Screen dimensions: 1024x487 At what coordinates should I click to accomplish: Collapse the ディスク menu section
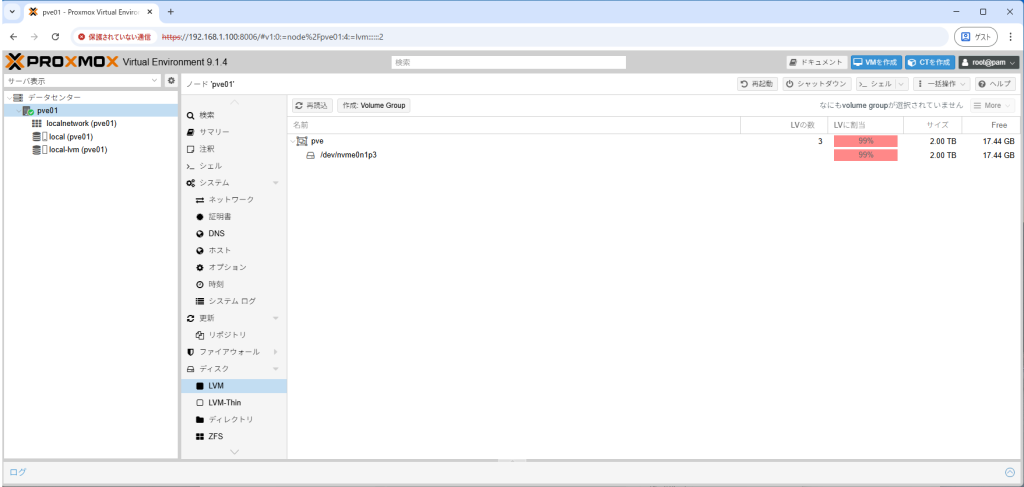(275, 369)
